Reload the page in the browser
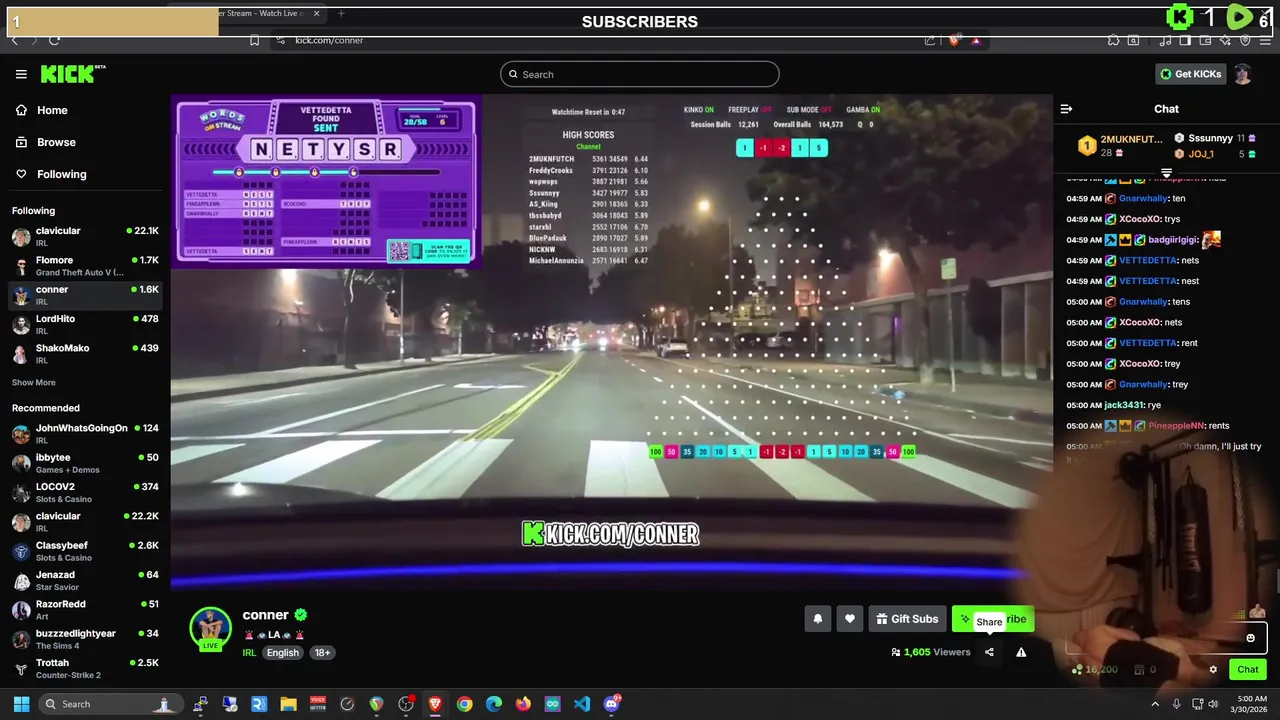The image size is (1280, 720). (x=54, y=40)
